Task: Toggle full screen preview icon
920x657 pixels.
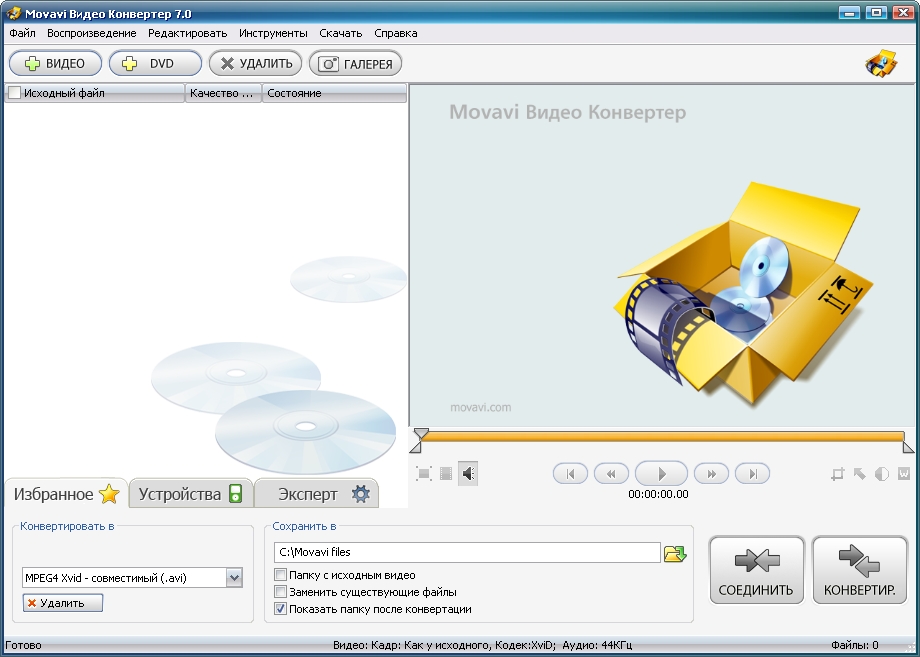Action: pyautogui.click(x=424, y=474)
